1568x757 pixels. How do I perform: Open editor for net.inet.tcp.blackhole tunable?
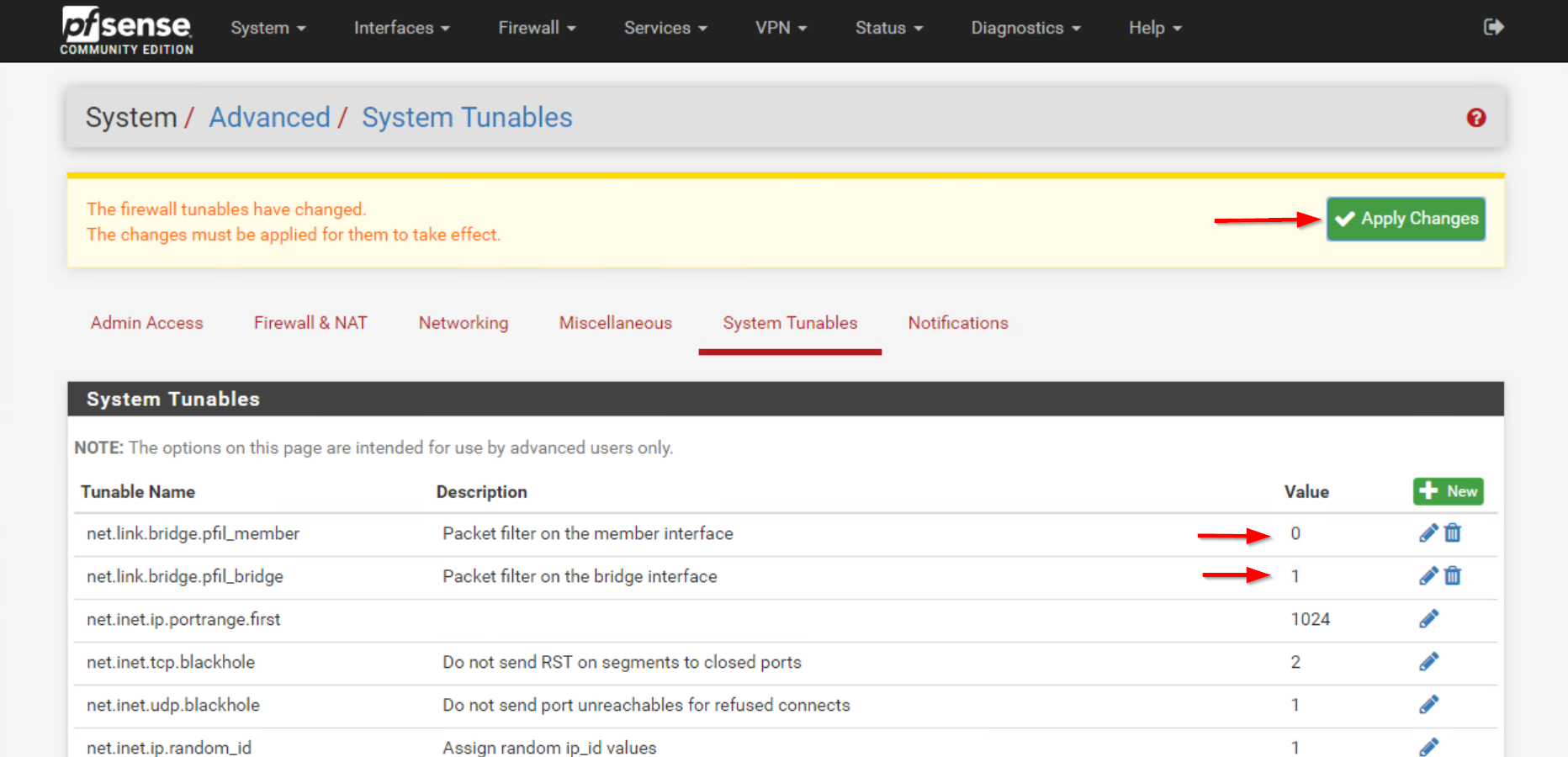pyautogui.click(x=1429, y=662)
